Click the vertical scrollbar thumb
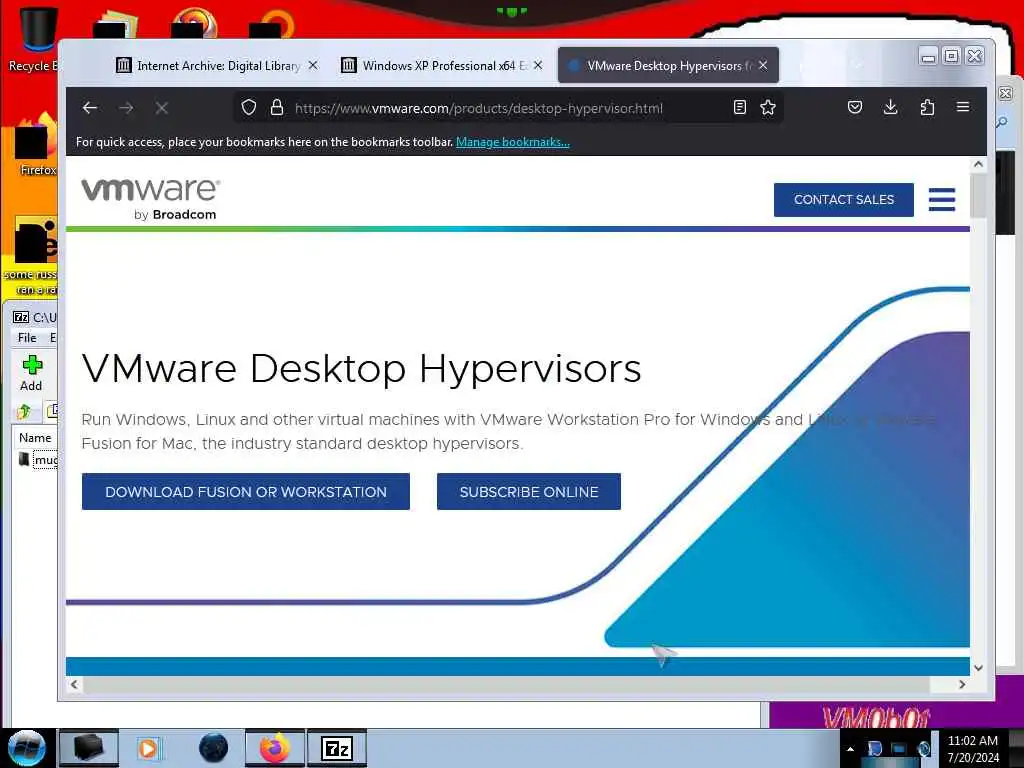 tap(978, 195)
